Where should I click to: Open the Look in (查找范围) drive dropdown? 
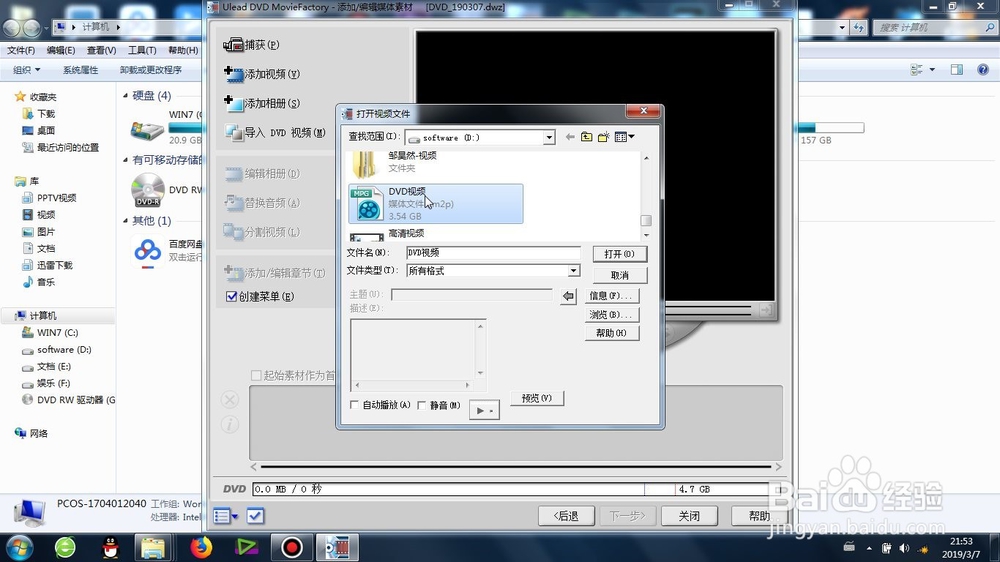548,137
